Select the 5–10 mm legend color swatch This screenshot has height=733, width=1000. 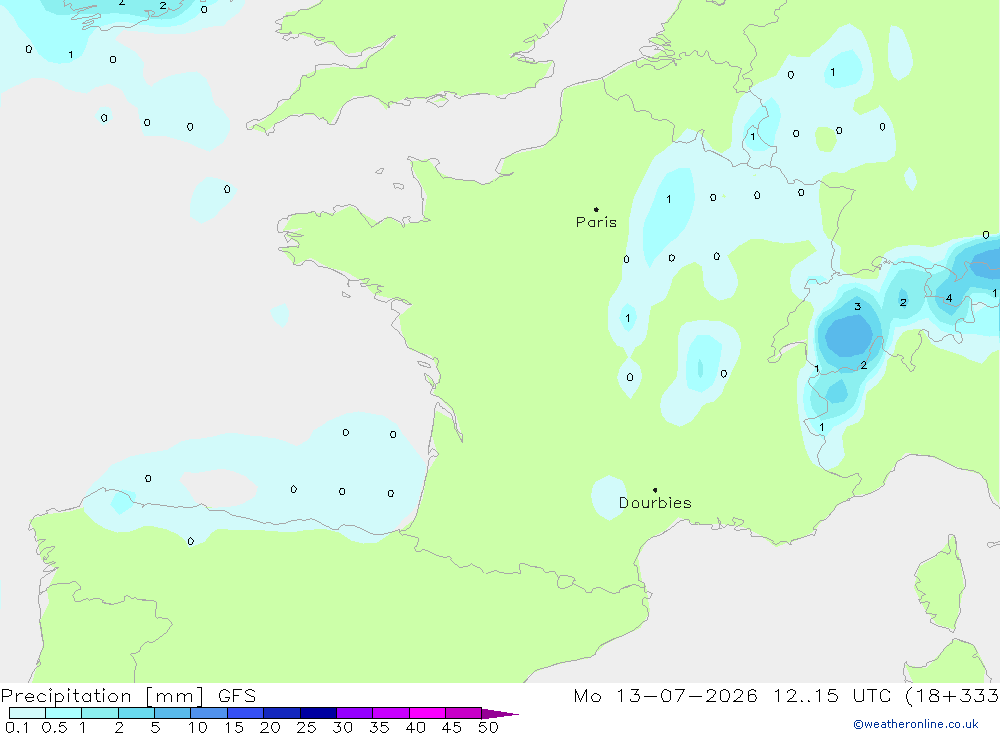172,713
